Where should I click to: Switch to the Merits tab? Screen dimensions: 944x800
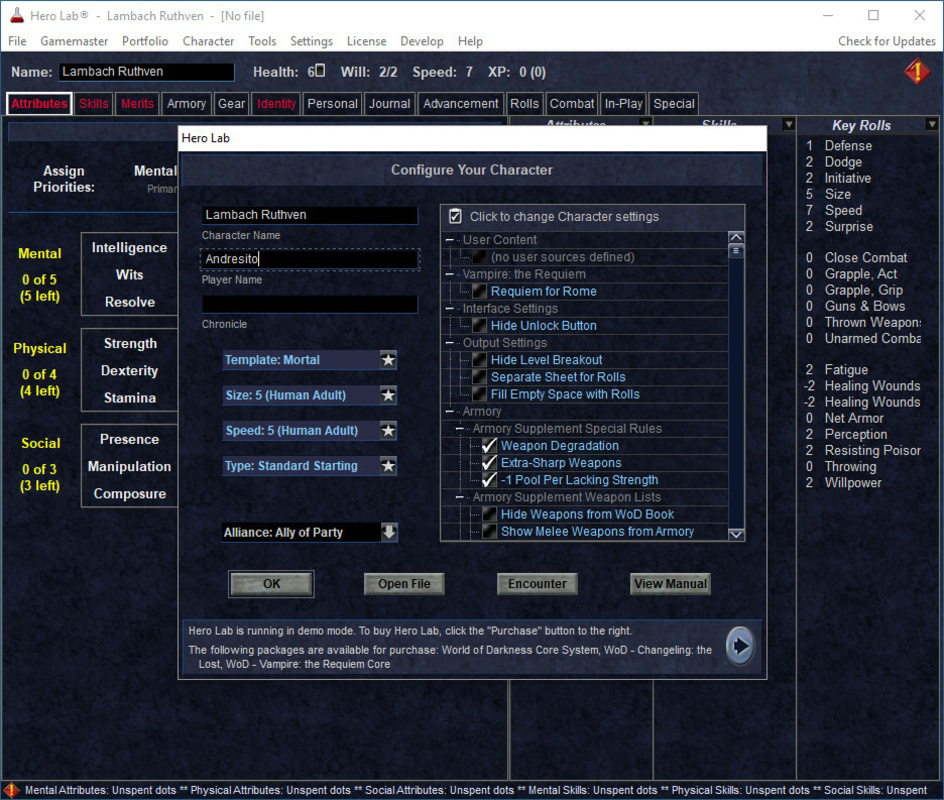(x=137, y=104)
